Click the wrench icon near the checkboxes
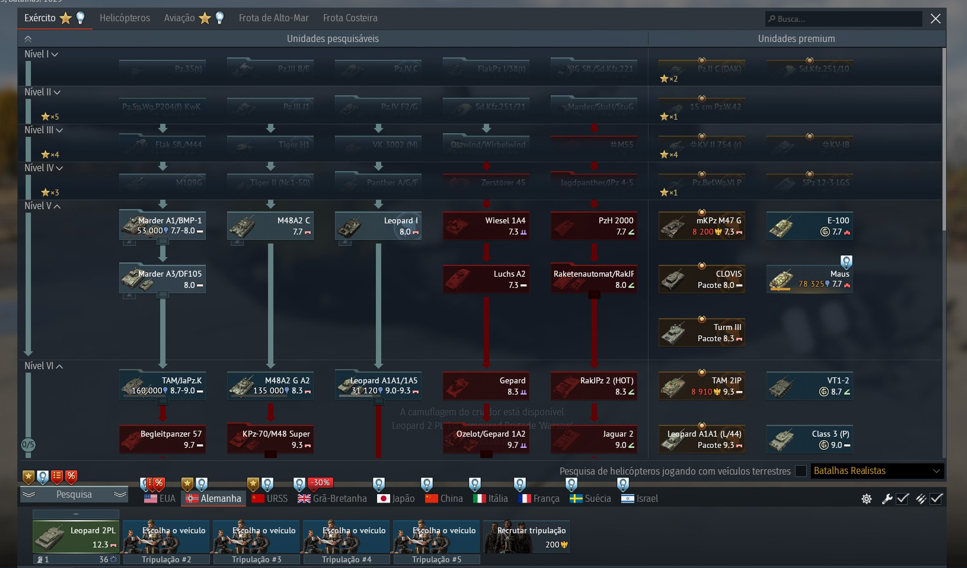Viewport: 967px width, 568px height. click(887, 498)
